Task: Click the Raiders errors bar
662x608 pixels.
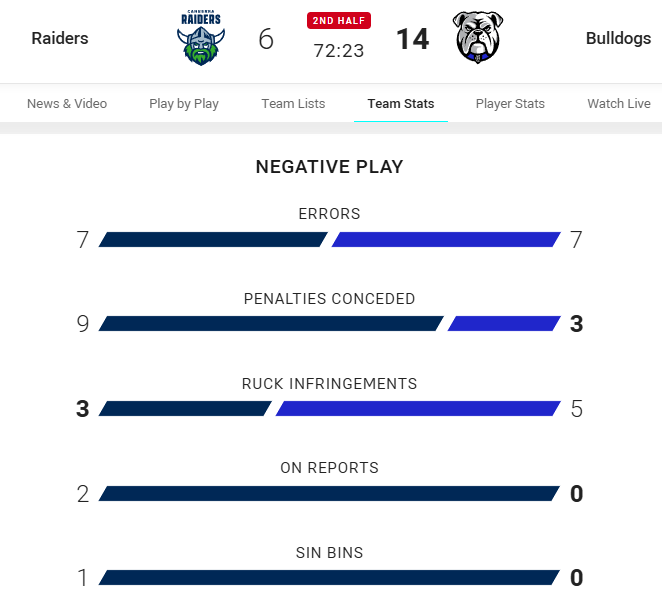Action: [213, 239]
